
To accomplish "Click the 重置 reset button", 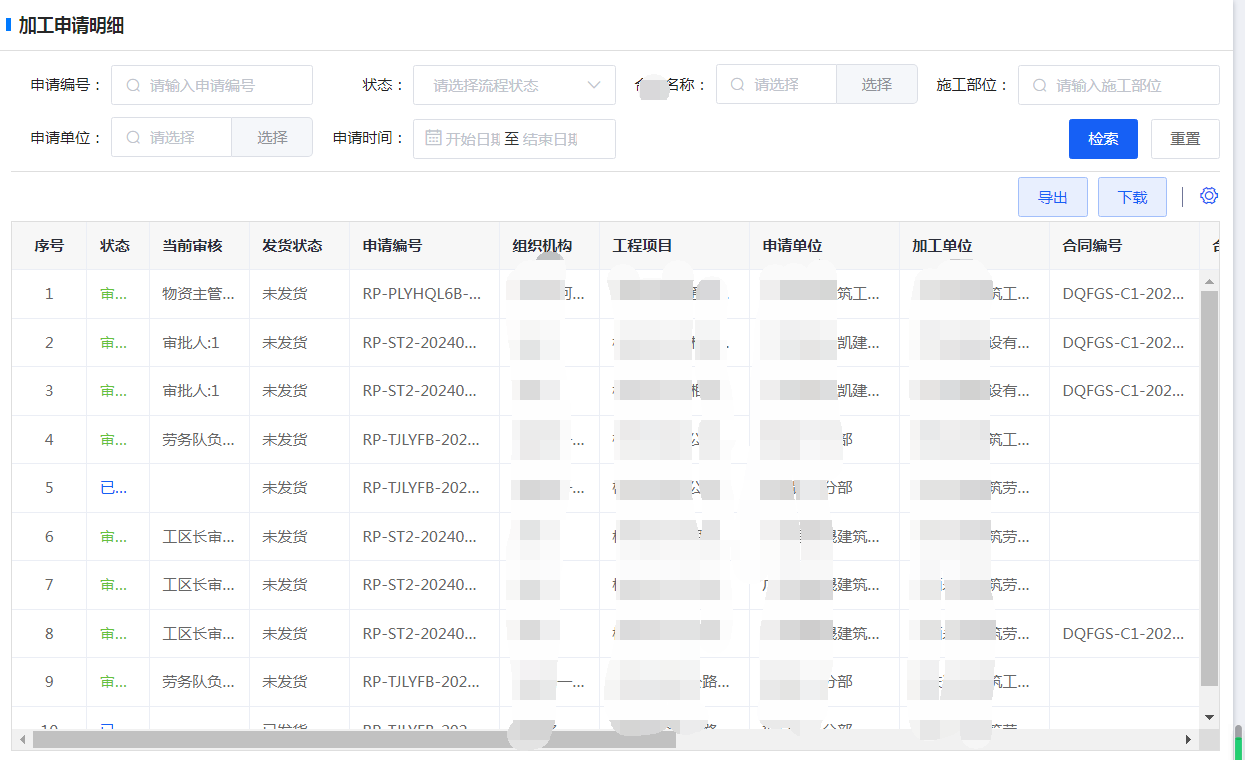I will click(x=1185, y=139).
